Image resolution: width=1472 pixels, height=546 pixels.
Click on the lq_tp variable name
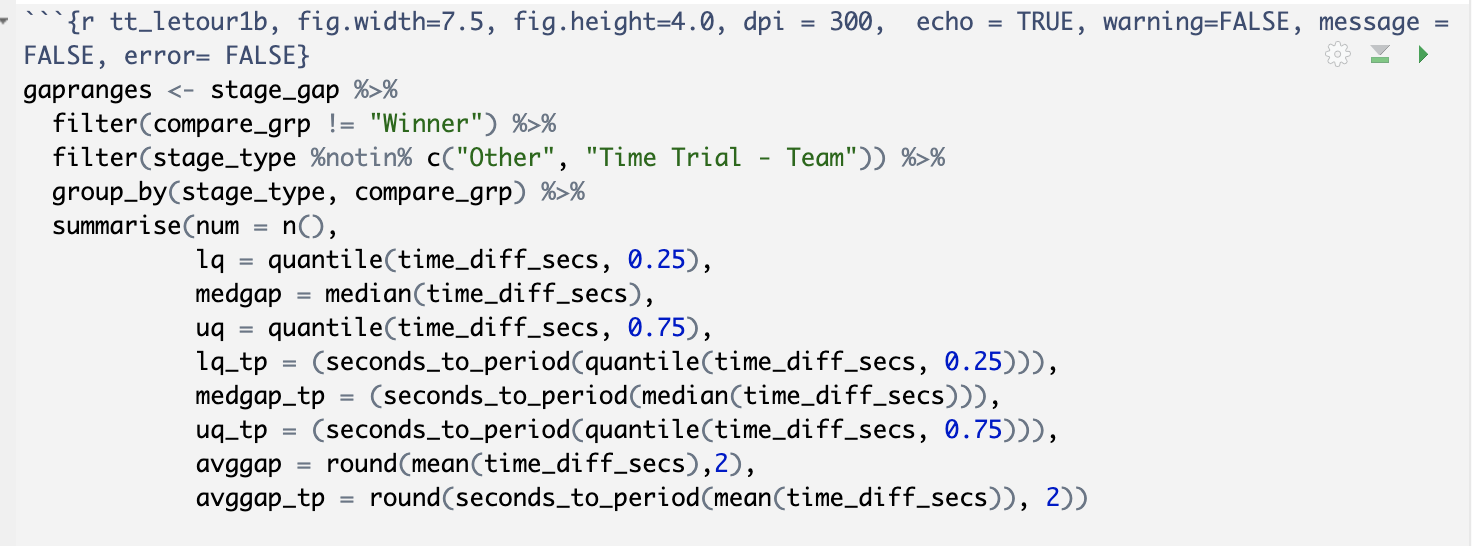click(232, 362)
